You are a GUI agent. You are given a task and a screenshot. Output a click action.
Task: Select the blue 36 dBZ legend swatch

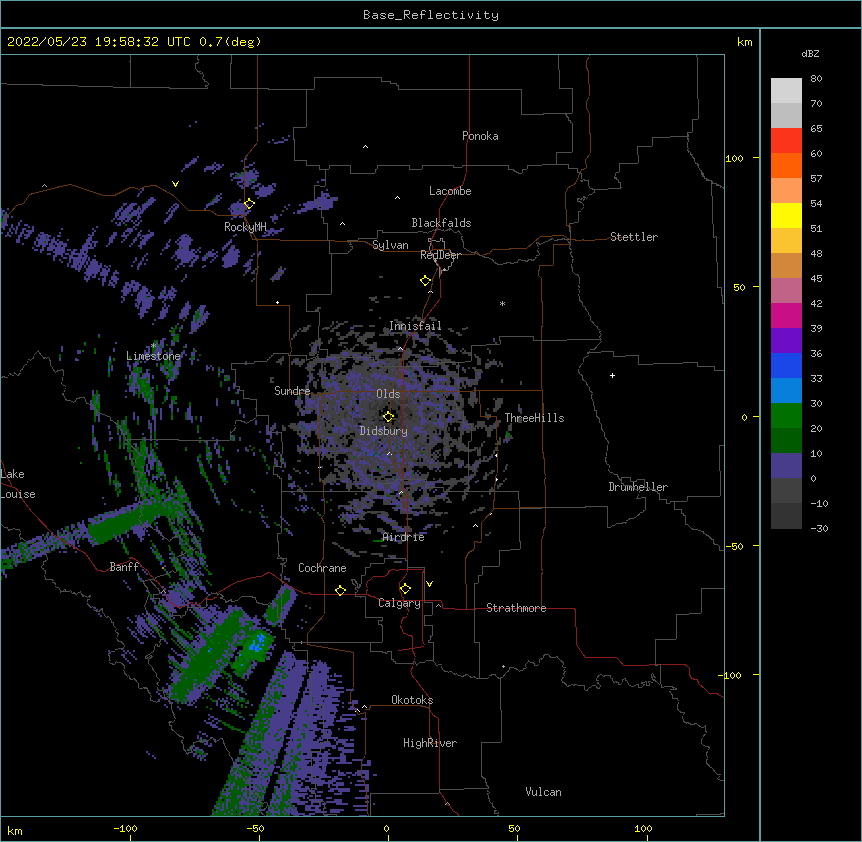786,365
